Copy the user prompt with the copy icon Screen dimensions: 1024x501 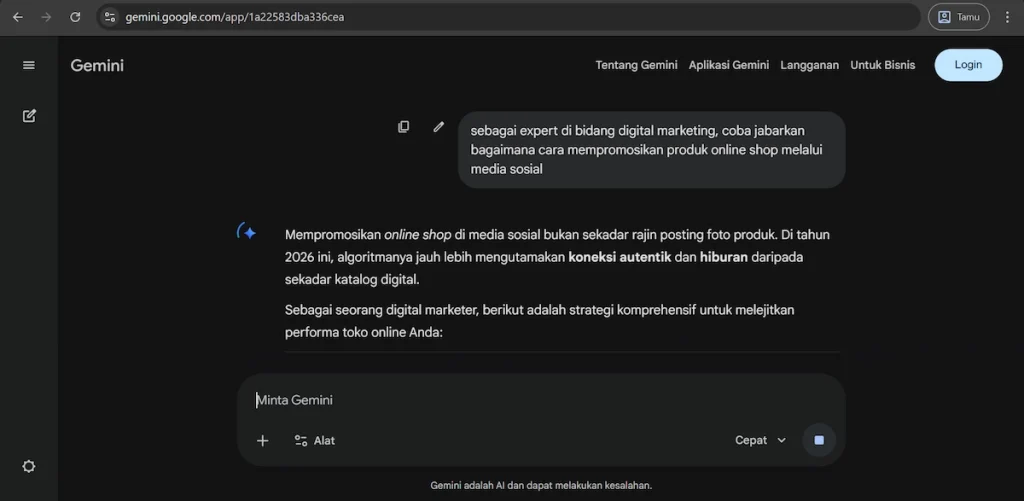tap(404, 127)
